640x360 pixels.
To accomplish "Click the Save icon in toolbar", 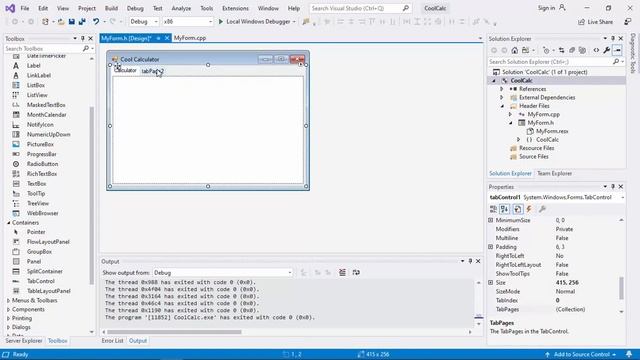I will [71, 22].
